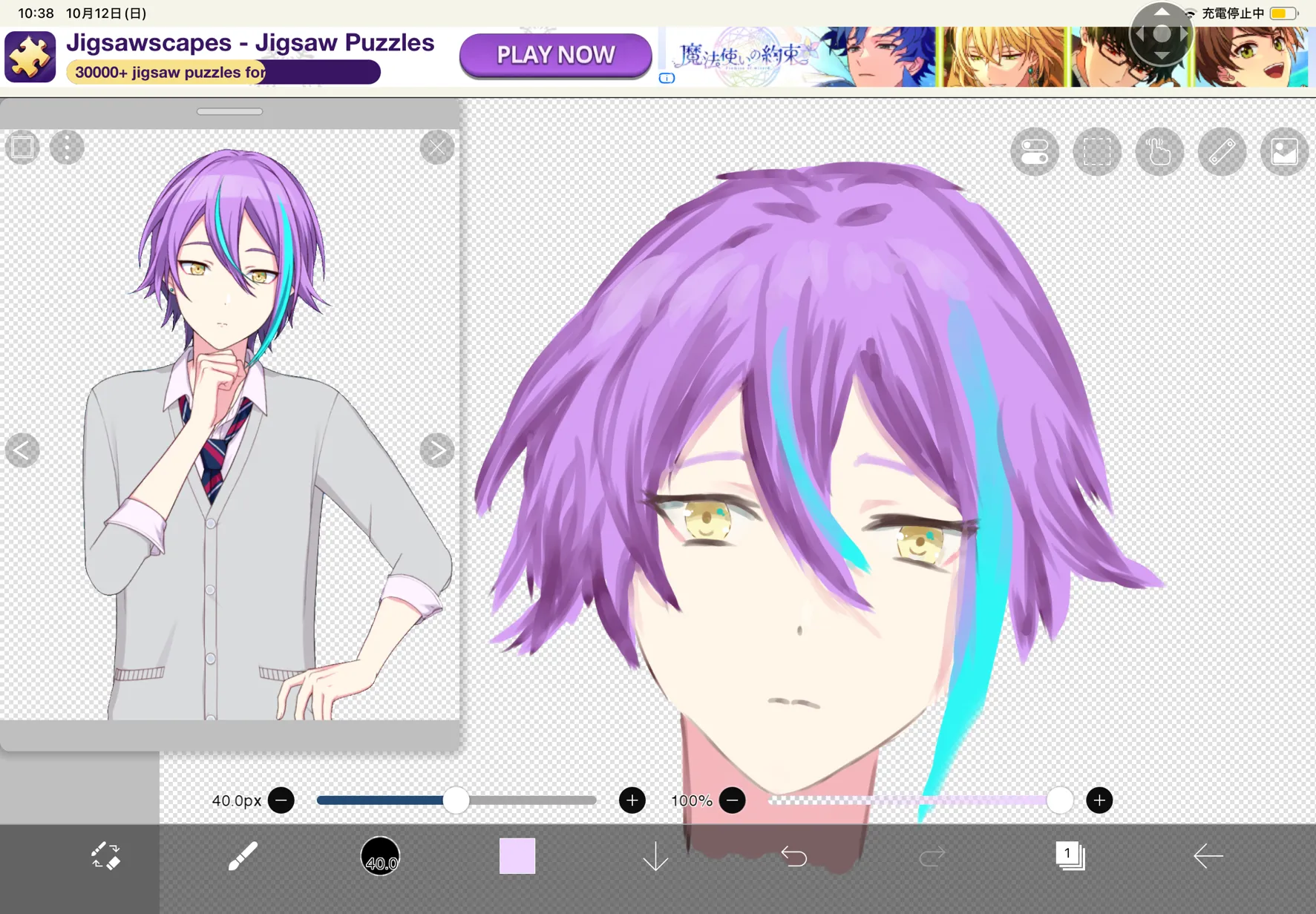This screenshot has height=914, width=1316.
Task: Open the ruler tool
Action: click(1222, 151)
